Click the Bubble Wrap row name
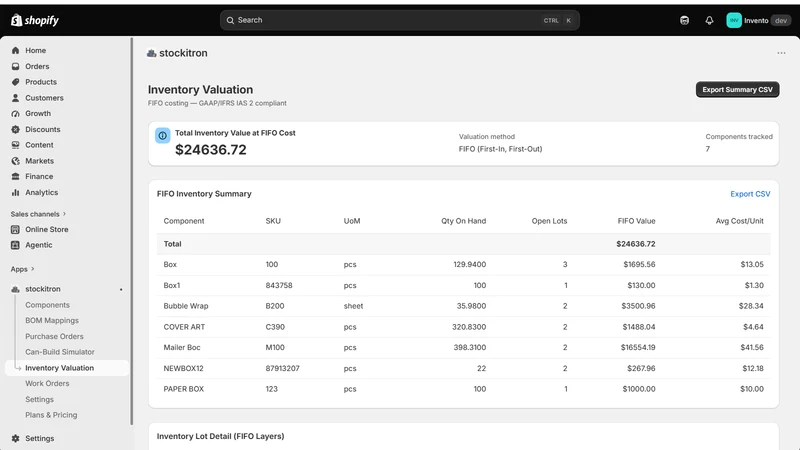Image resolution: width=800 pixels, height=450 pixels. (186, 306)
